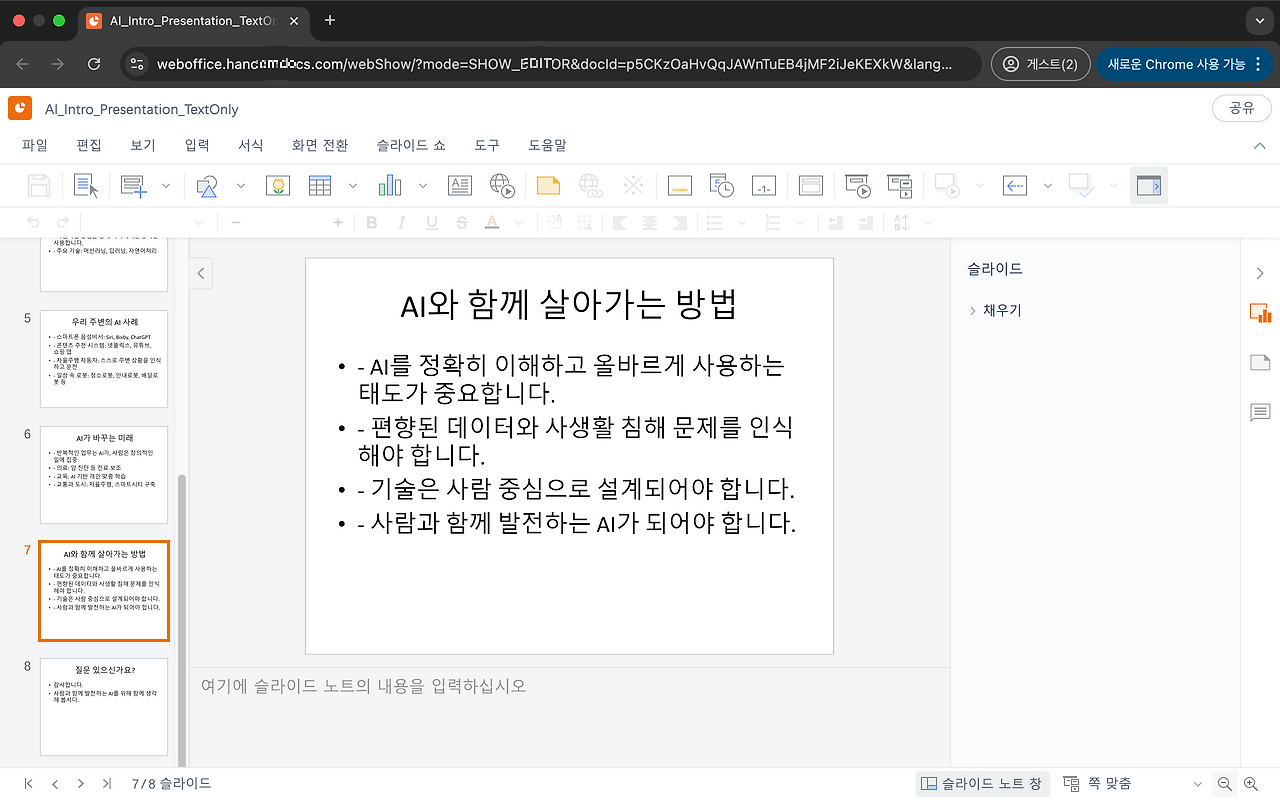Image resolution: width=1280 pixels, height=800 pixels.
Task: Open the chart dropdown arrow
Action: click(422, 185)
